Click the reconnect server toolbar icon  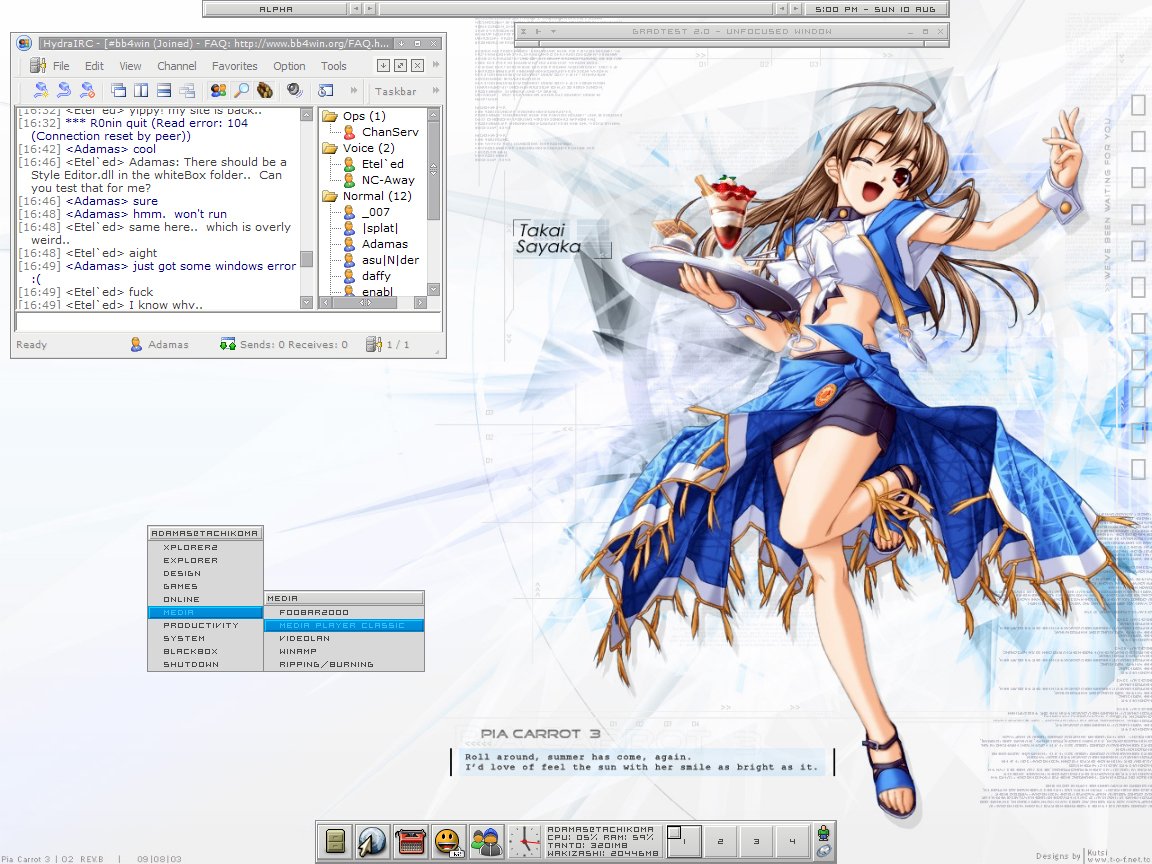point(65,90)
